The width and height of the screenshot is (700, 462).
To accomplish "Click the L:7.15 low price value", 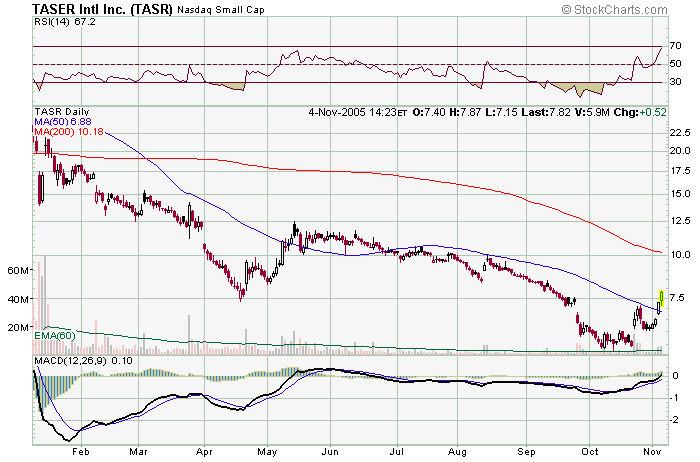I will (501, 112).
